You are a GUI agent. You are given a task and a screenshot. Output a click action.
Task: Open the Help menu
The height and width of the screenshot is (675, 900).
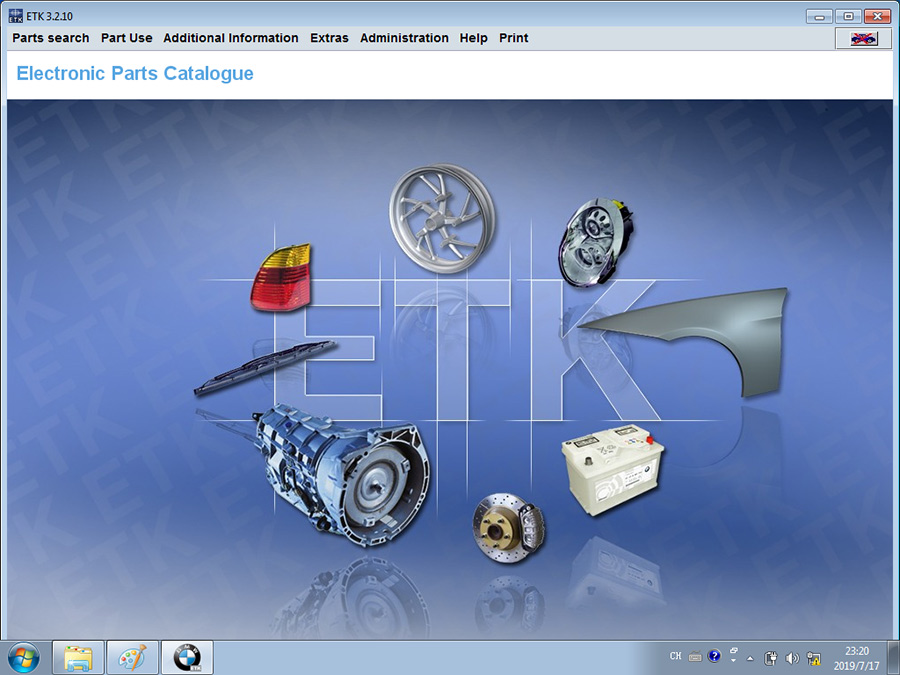[x=474, y=38]
